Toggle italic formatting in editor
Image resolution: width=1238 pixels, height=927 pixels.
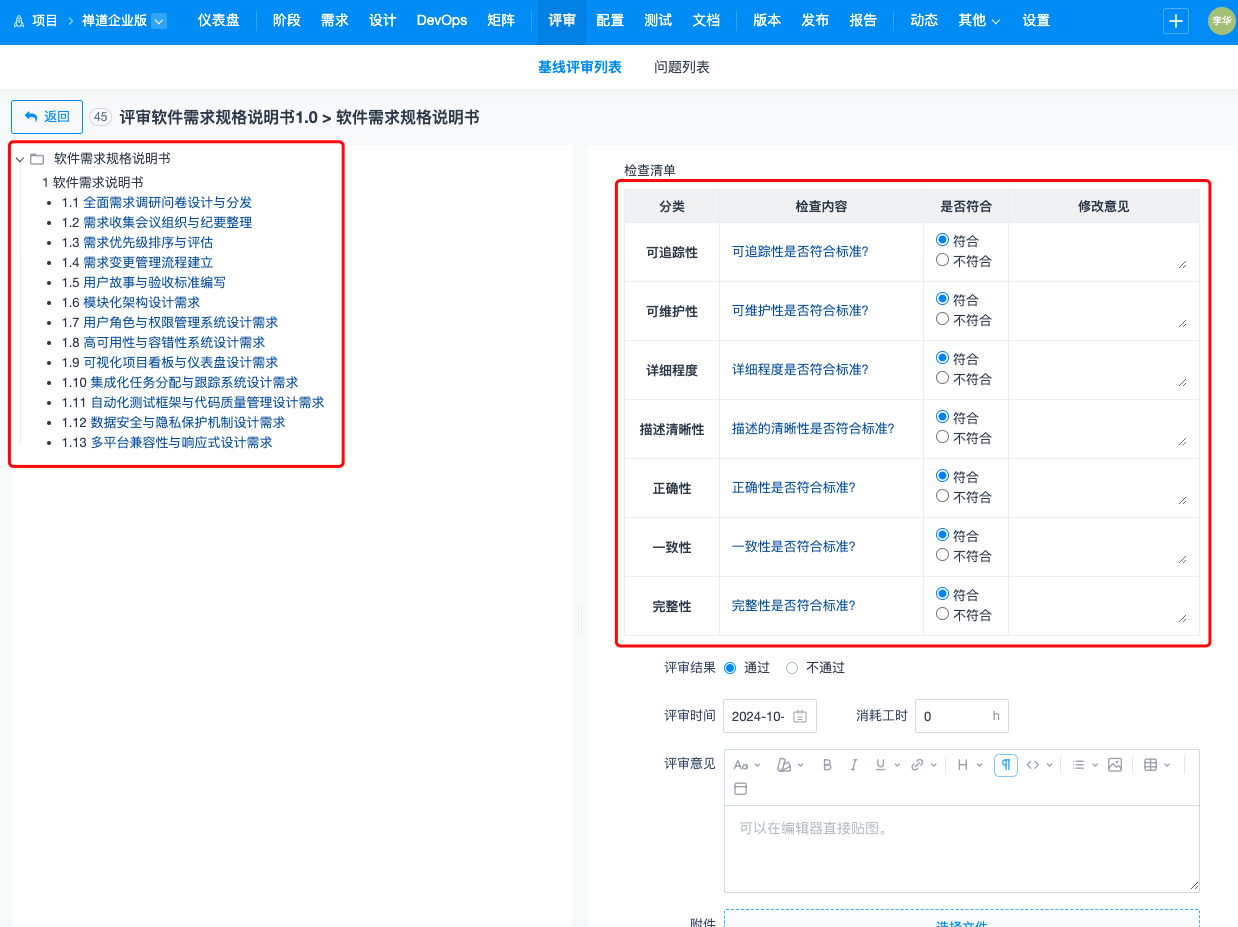pos(854,765)
